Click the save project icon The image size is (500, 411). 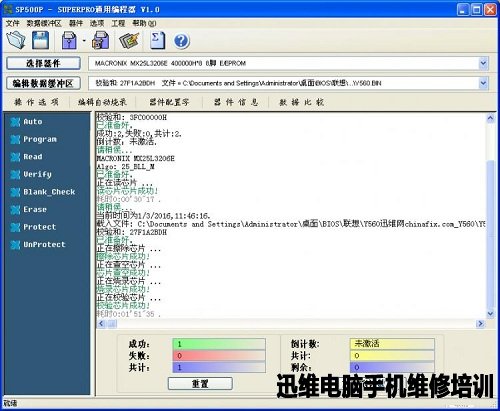coord(101,40)
